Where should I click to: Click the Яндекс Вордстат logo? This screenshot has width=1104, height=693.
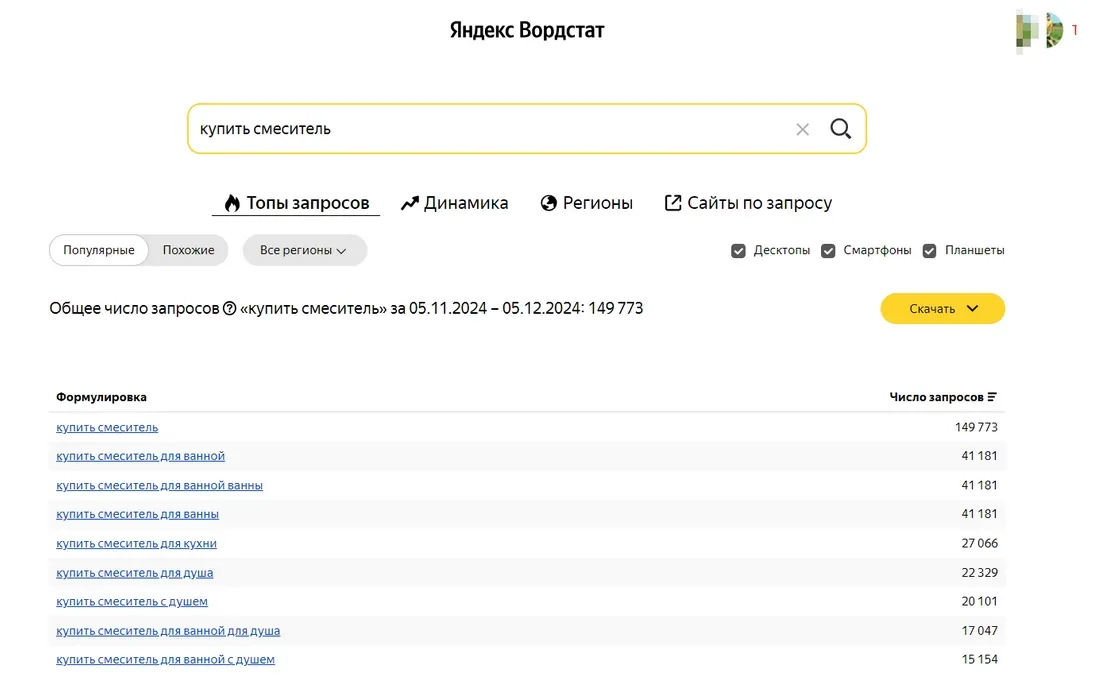527,30
